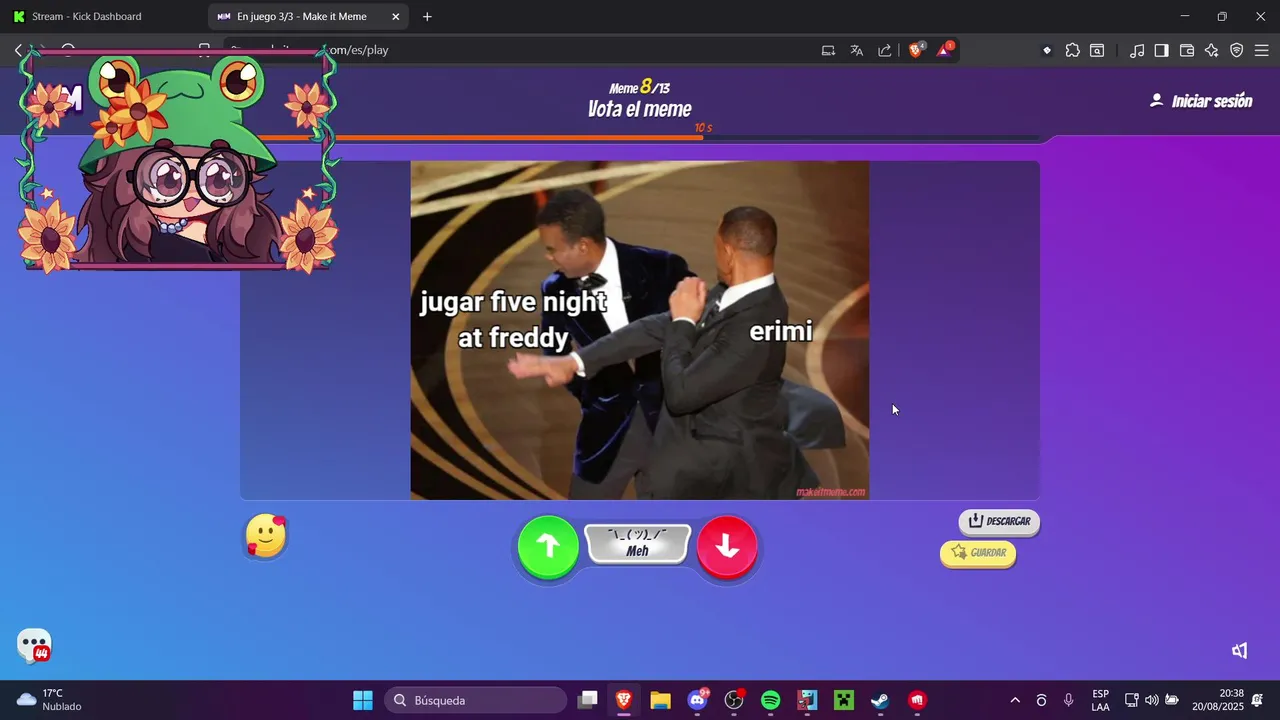Open the browser hamburger menu
The image size is (1280, 720).
1262,50
